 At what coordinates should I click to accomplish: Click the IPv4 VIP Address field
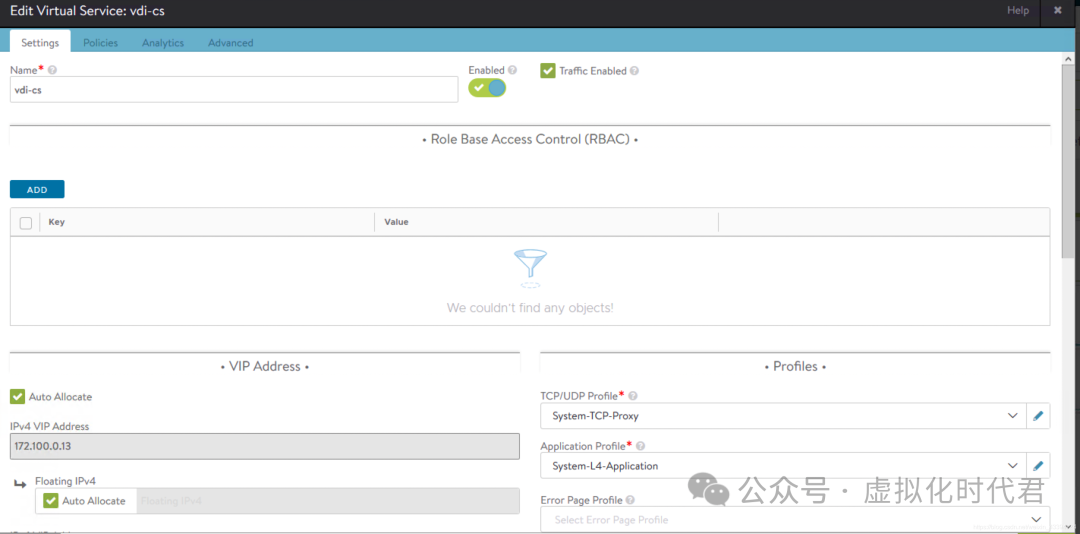click(264, 446)
